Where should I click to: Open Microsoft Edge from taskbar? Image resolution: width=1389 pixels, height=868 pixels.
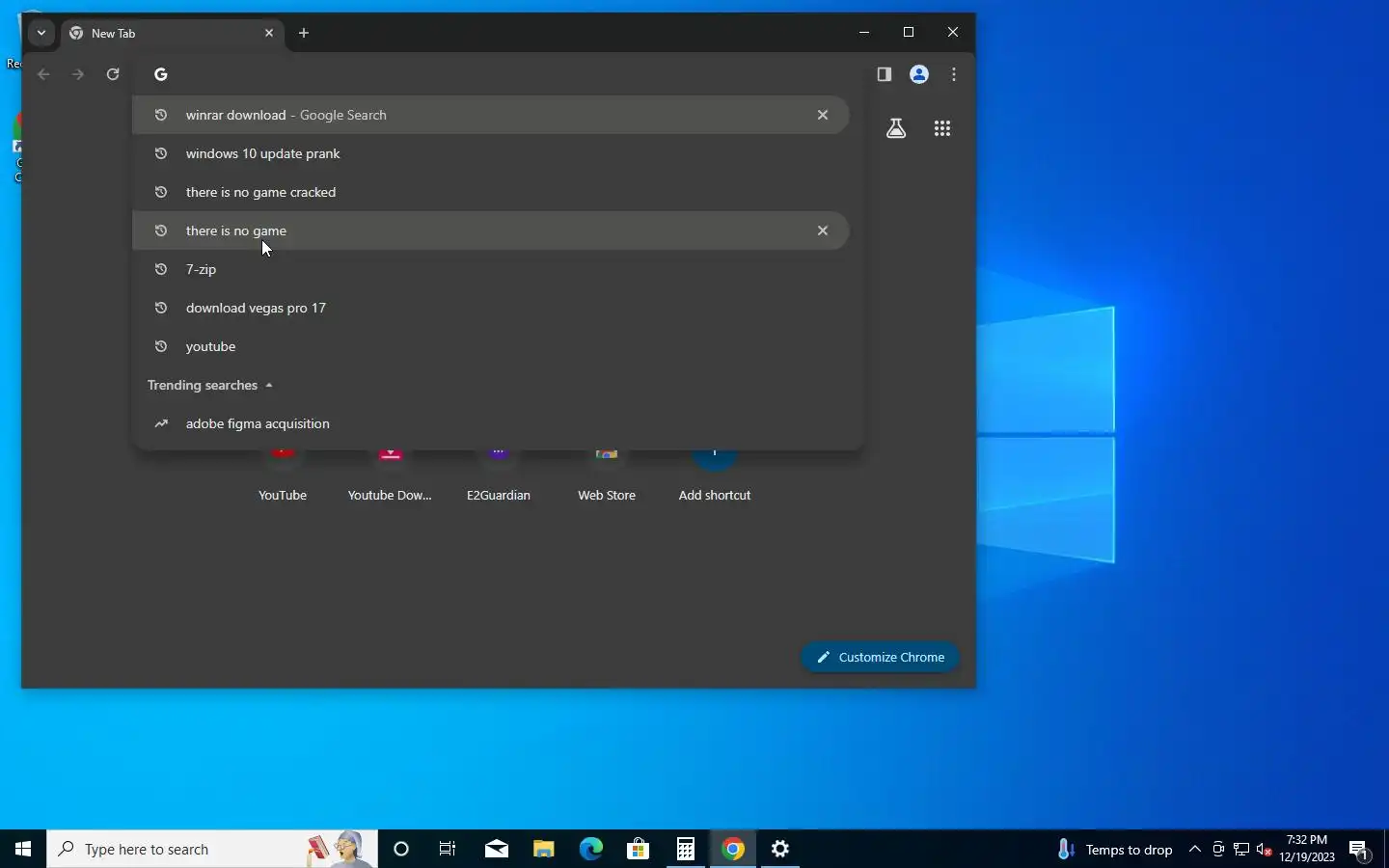click(x=591, y=849)
